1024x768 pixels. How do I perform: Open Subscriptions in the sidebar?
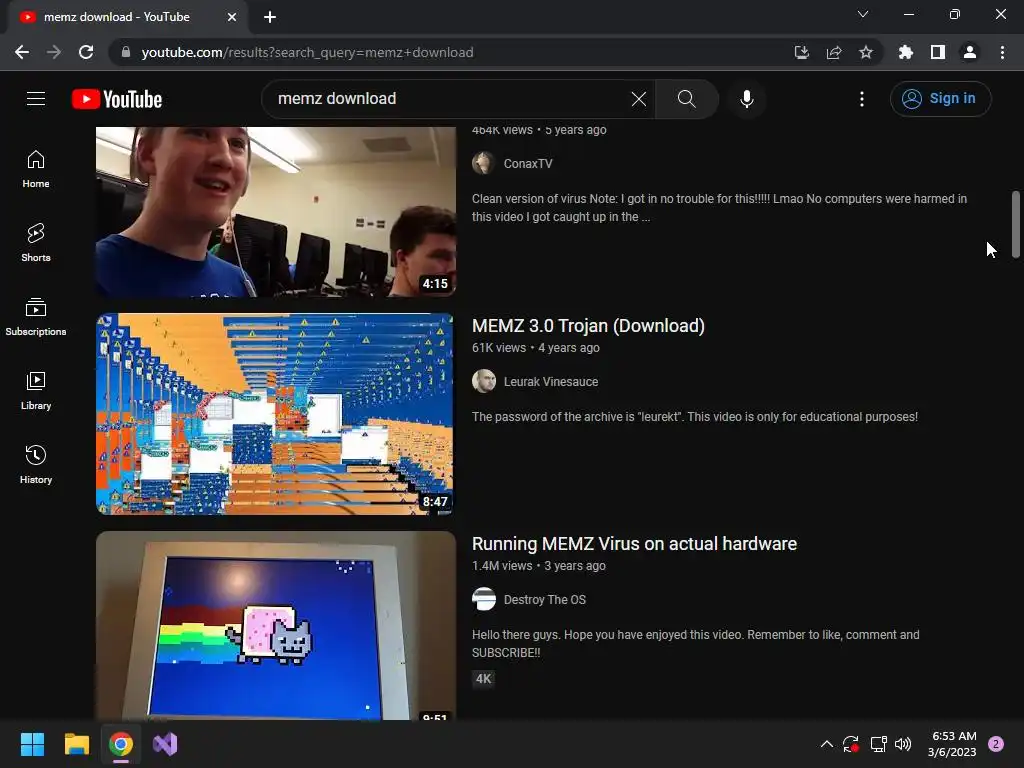pyautogui.click(x=36, y=317)
